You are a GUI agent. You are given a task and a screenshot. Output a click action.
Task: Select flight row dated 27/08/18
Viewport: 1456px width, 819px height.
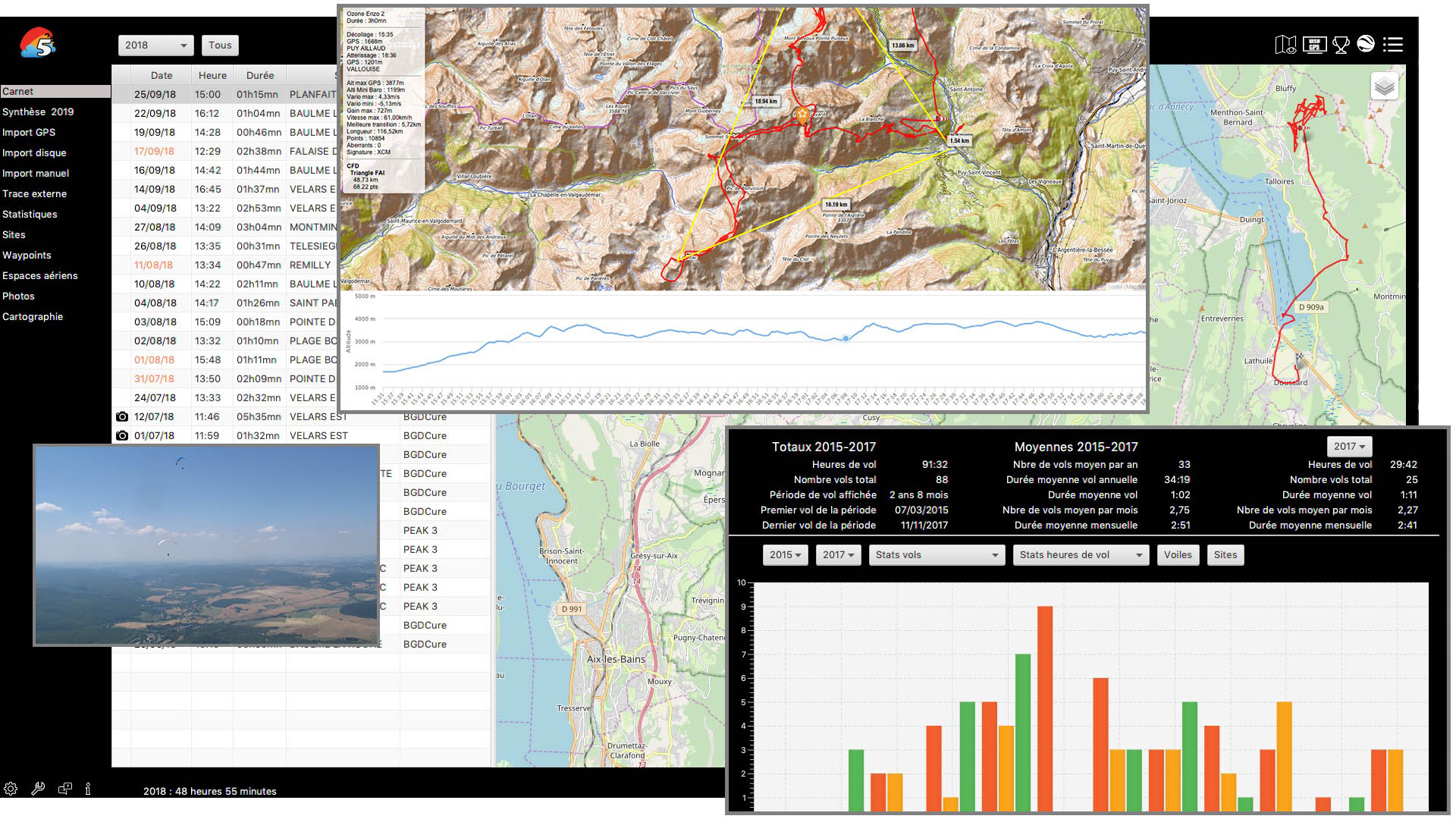tap(225, 227)
